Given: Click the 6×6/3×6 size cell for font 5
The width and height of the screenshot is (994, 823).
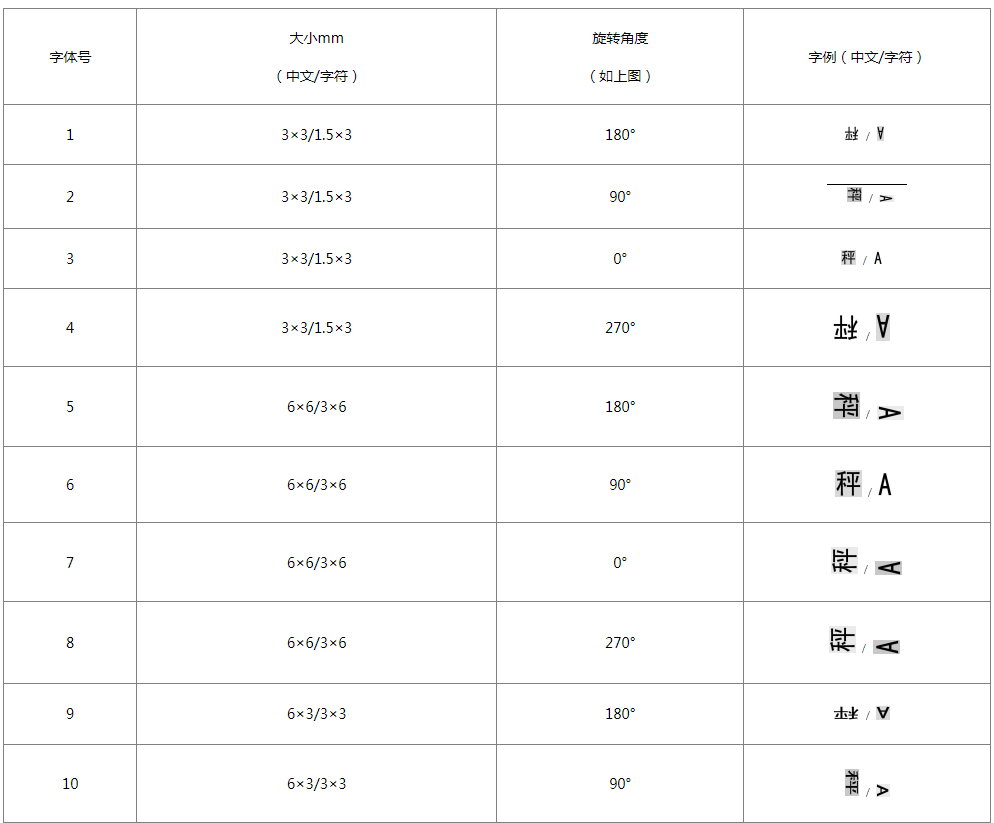Looking at the screenshot, I should [316, 406].
